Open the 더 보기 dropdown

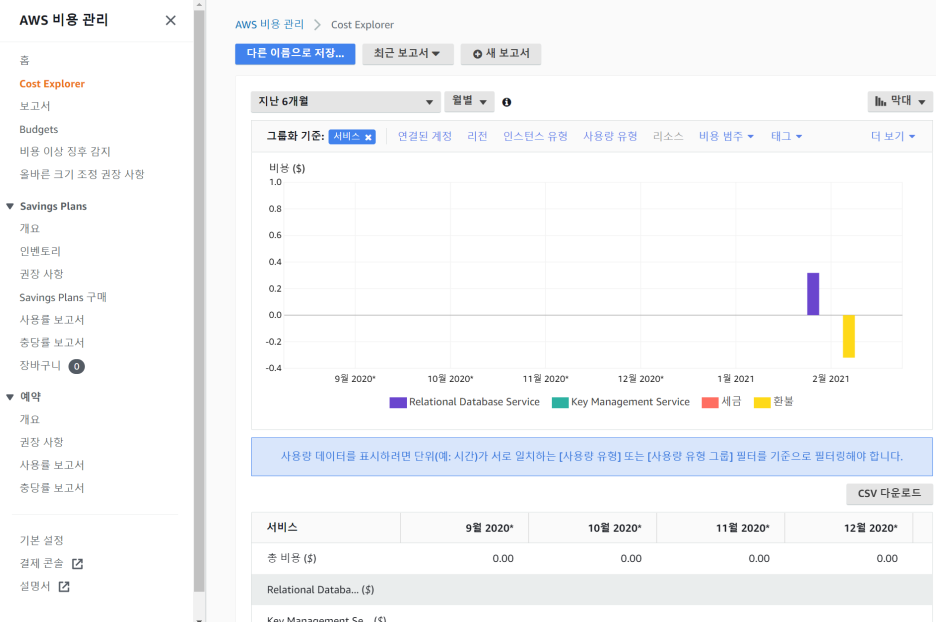click(892, 137)
